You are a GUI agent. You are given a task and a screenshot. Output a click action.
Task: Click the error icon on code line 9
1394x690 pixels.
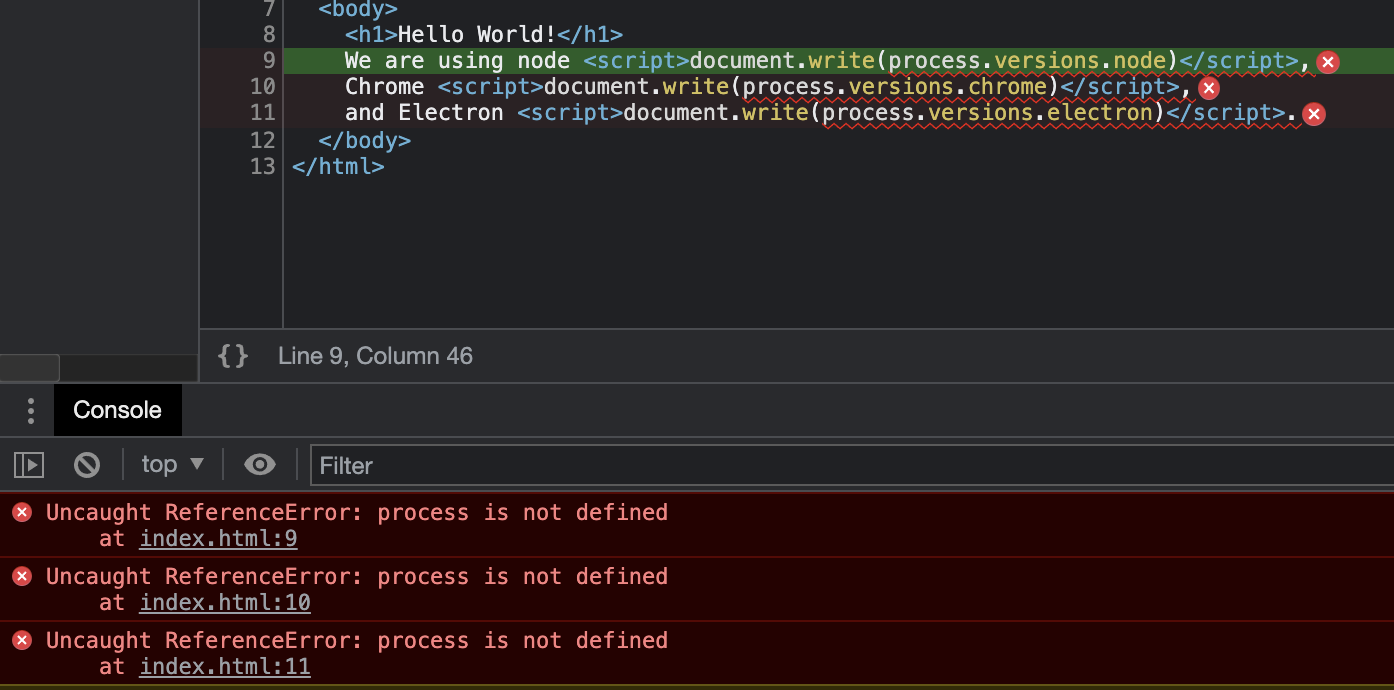coord(1328,62)
